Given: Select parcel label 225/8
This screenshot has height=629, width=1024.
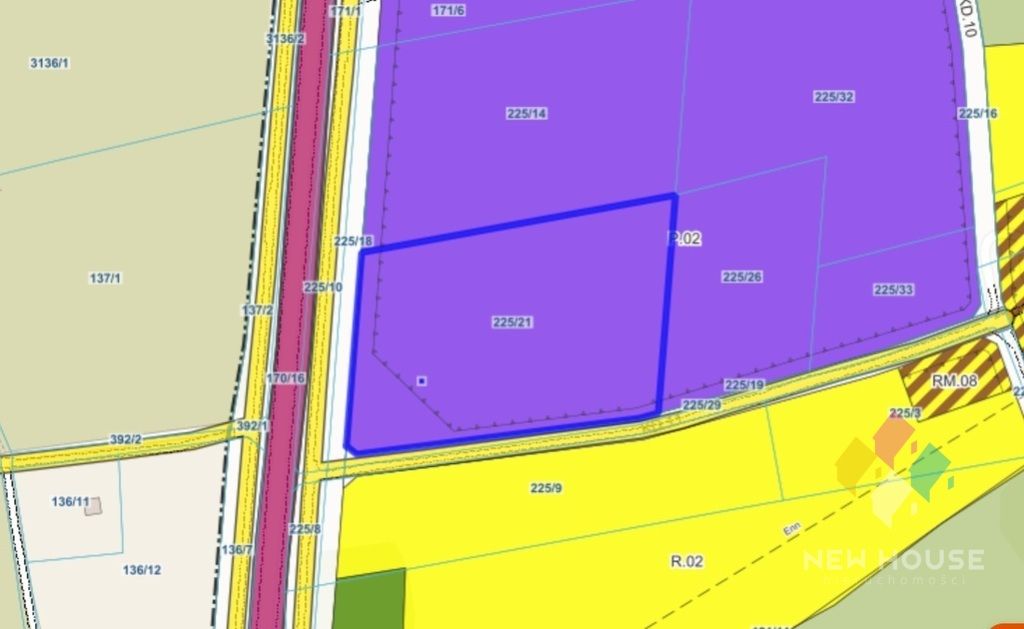Looking at the screenshot, I should pyautogui.click(x=305, y=528).
